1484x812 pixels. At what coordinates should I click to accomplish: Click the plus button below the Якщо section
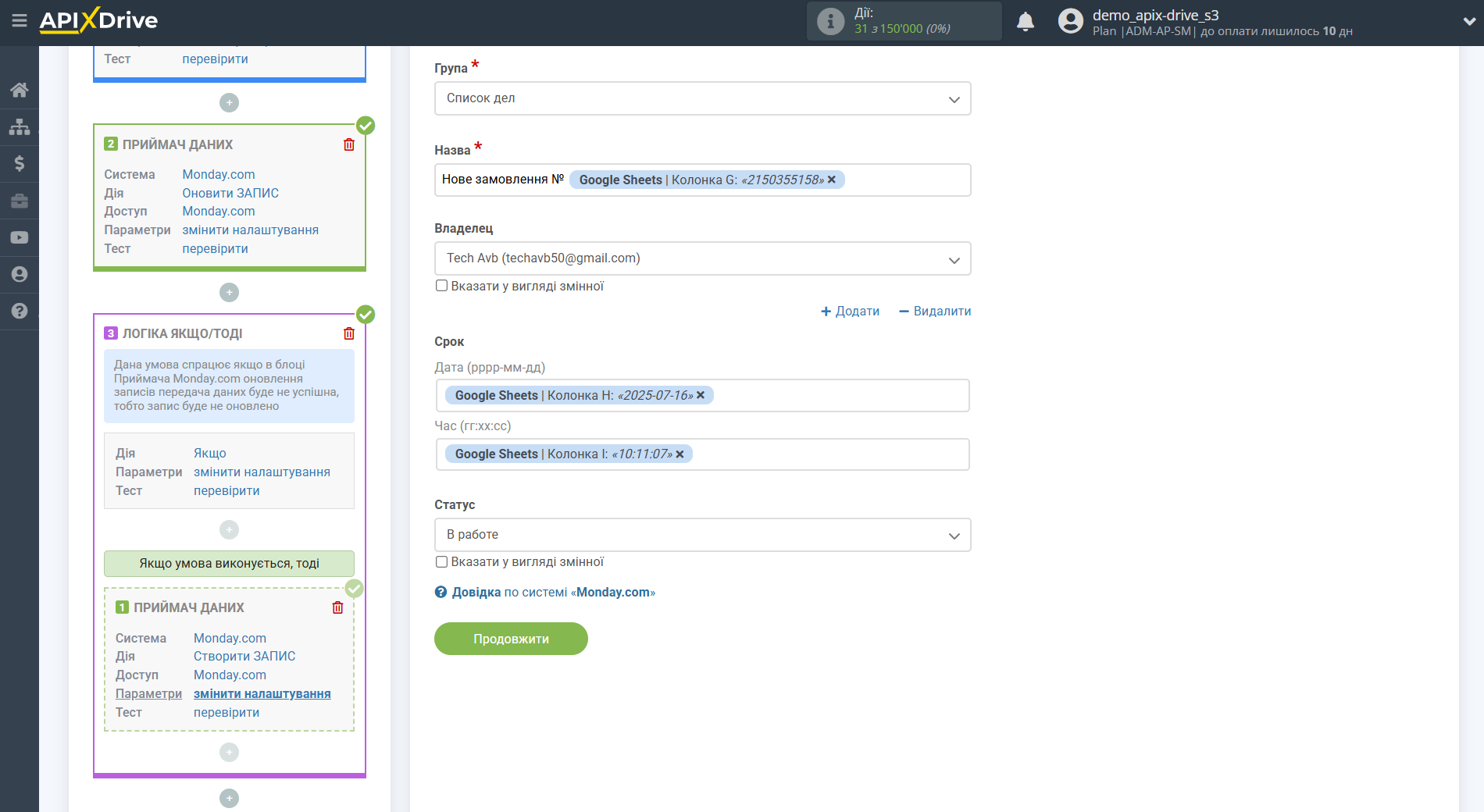coord(229,529)
